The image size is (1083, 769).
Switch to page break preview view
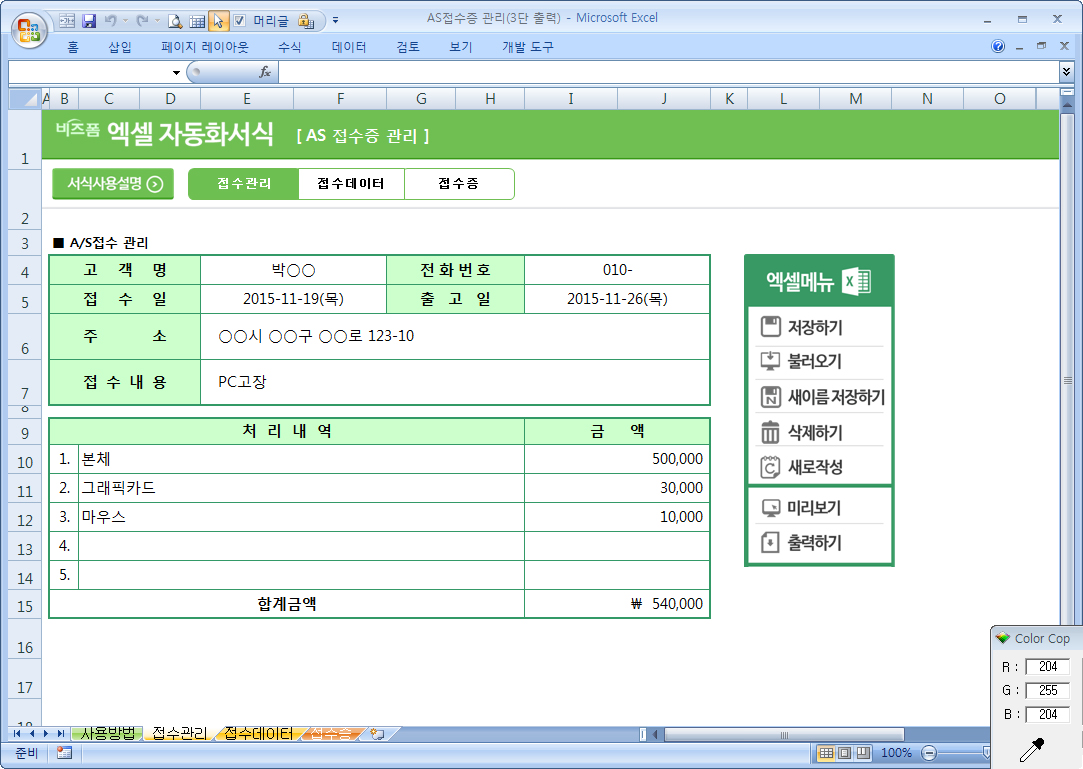(x=862, y=753)
